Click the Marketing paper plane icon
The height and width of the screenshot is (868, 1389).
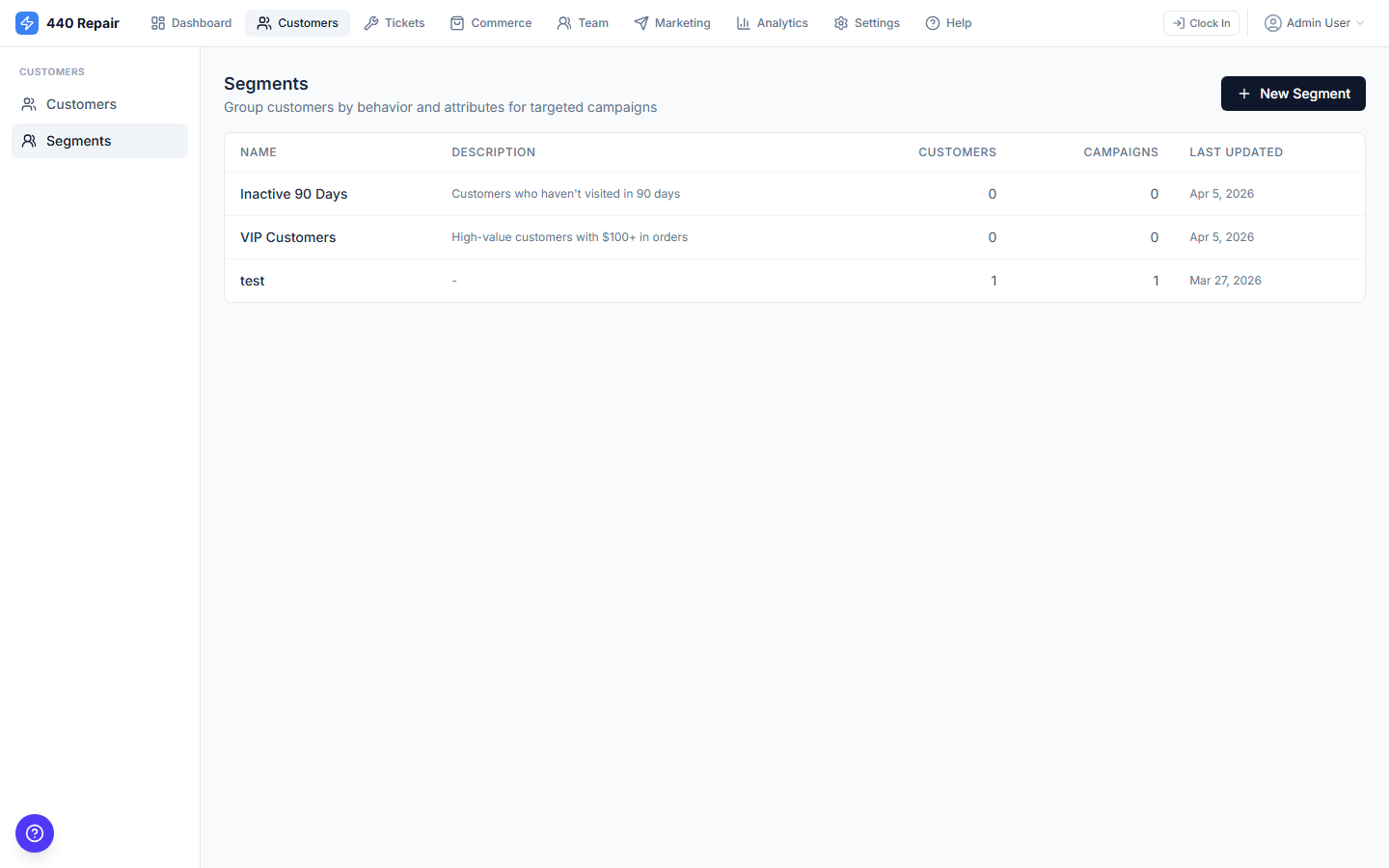tap(641, 23)
